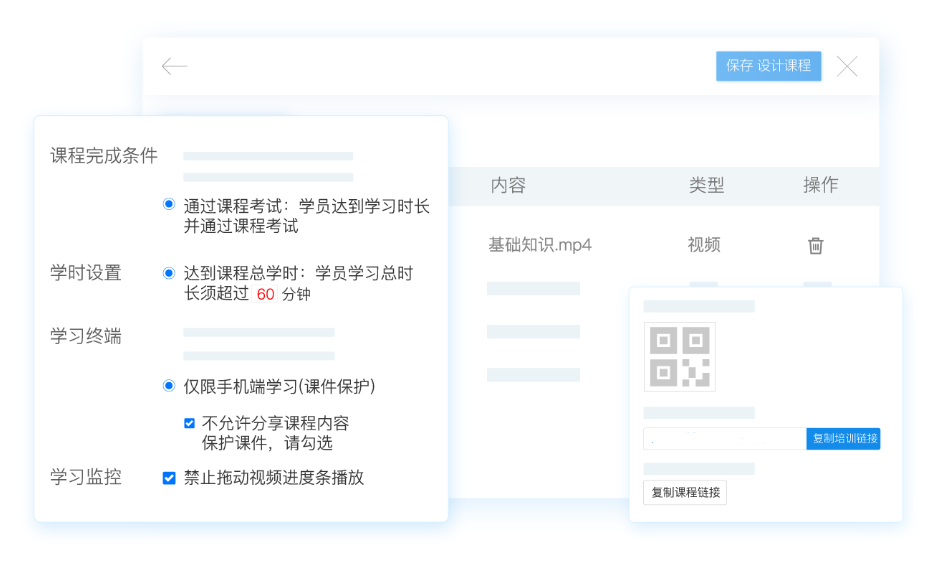Choose the 达到课程总学时 radio button
The height and width of the screenshot is (568, 938).
tap(169, 272)
